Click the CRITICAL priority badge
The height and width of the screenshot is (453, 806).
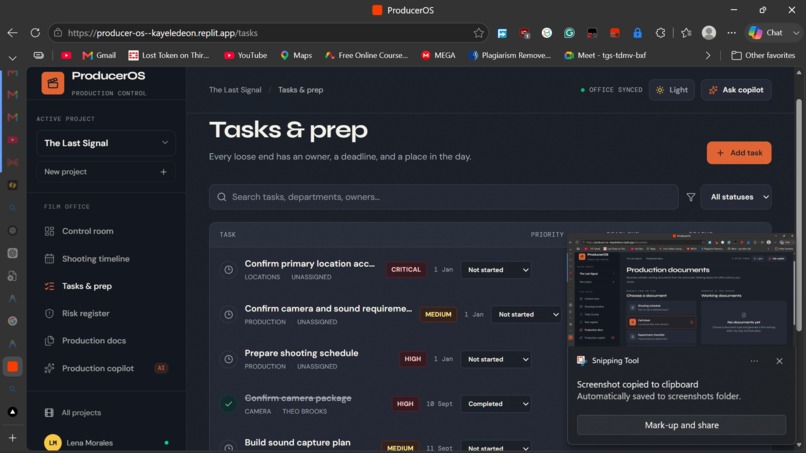tap(406, 269)
